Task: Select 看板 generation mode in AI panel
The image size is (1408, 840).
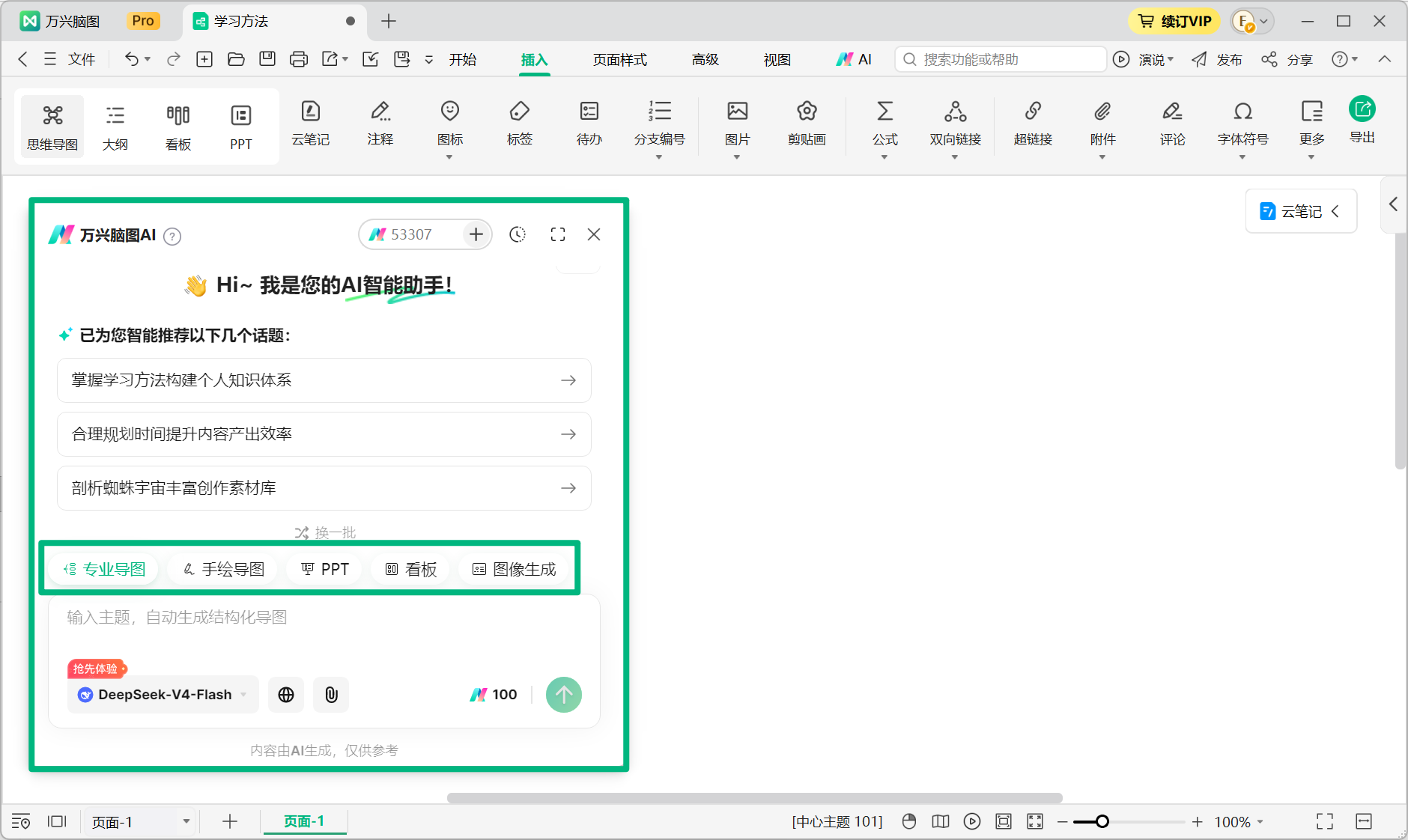Action: click(x=411, y=570)
